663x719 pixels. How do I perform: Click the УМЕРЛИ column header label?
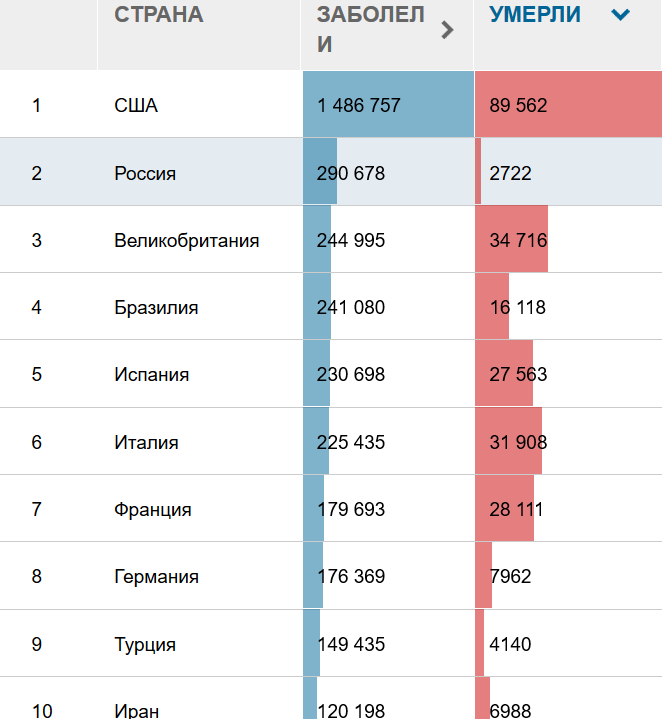click(535, 15)
